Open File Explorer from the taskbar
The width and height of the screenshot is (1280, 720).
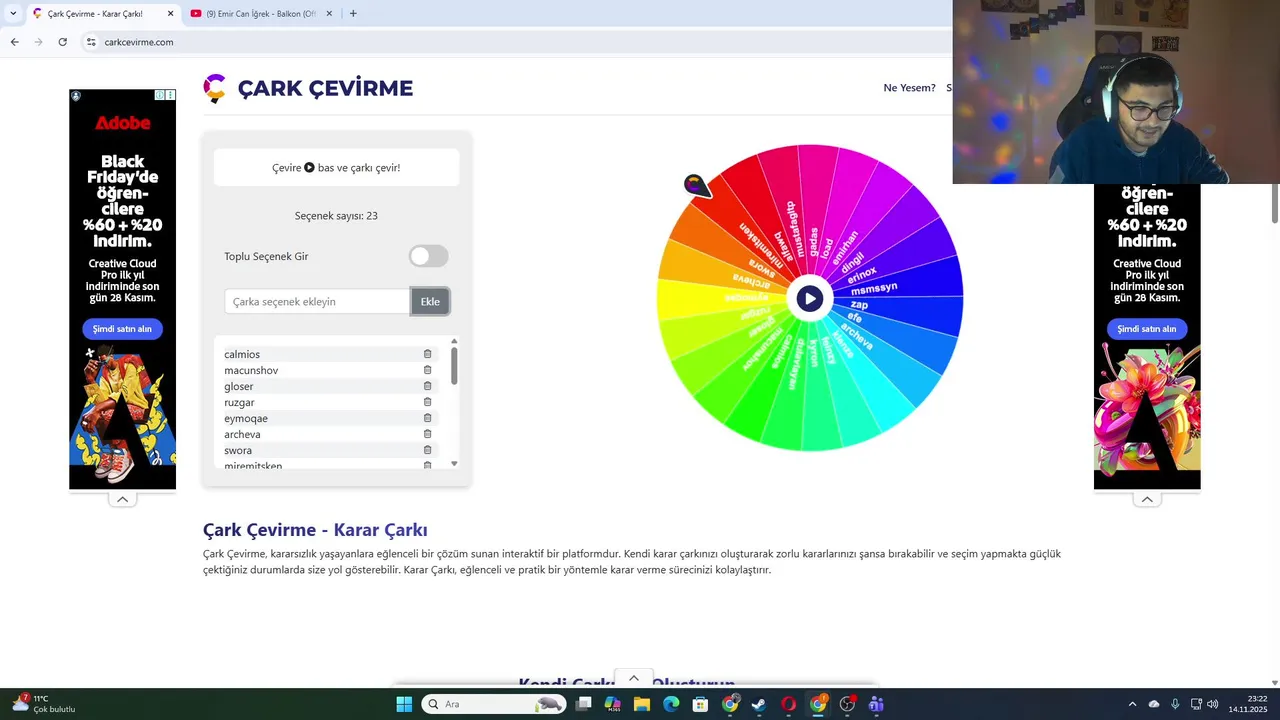[642, 704]
